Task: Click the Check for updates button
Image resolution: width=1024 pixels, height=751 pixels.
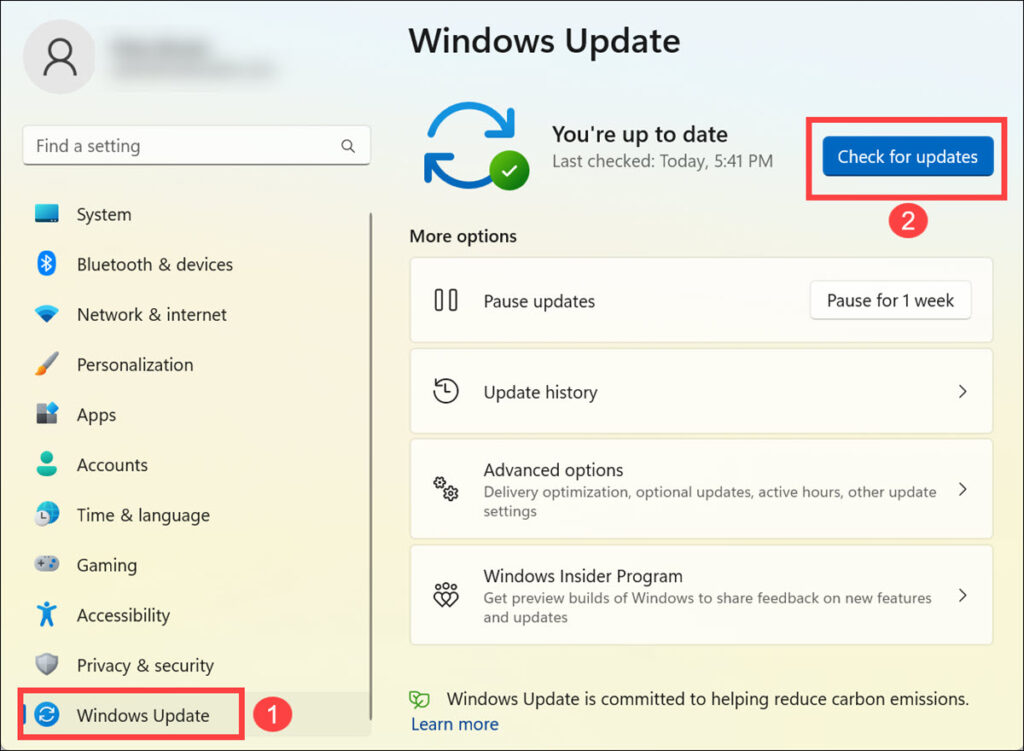Action: [906, 156]
